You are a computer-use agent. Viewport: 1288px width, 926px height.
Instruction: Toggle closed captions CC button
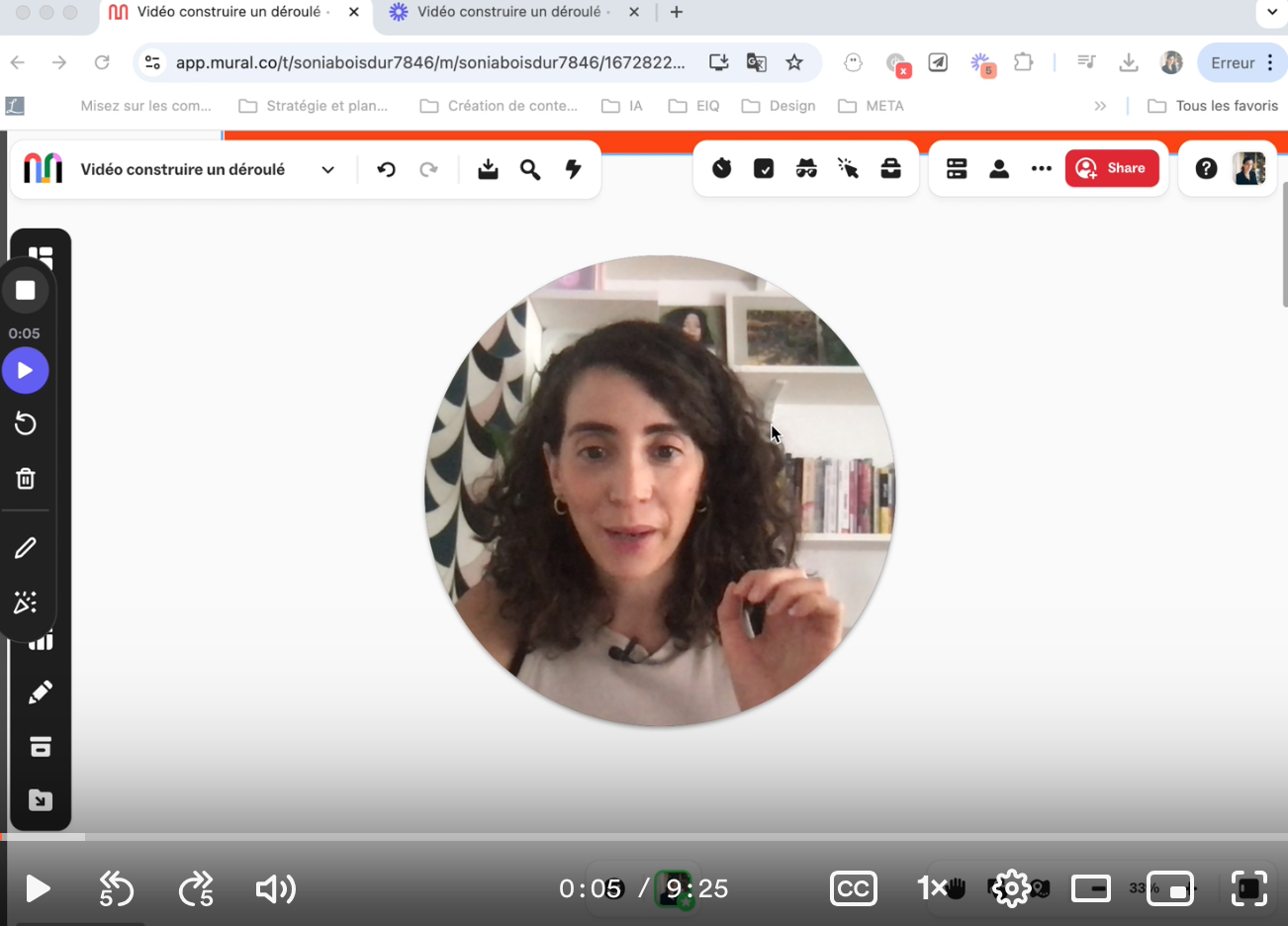[853, 888]
